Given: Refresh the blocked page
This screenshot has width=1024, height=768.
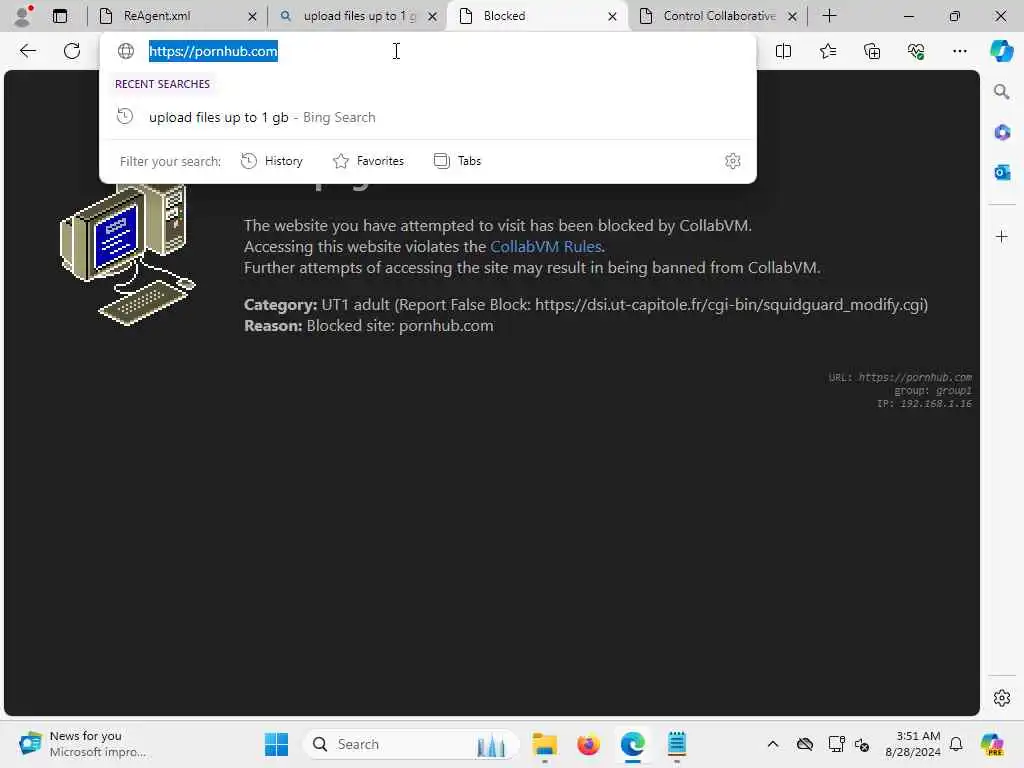Looking at the screenshot, I should (72, 51).
